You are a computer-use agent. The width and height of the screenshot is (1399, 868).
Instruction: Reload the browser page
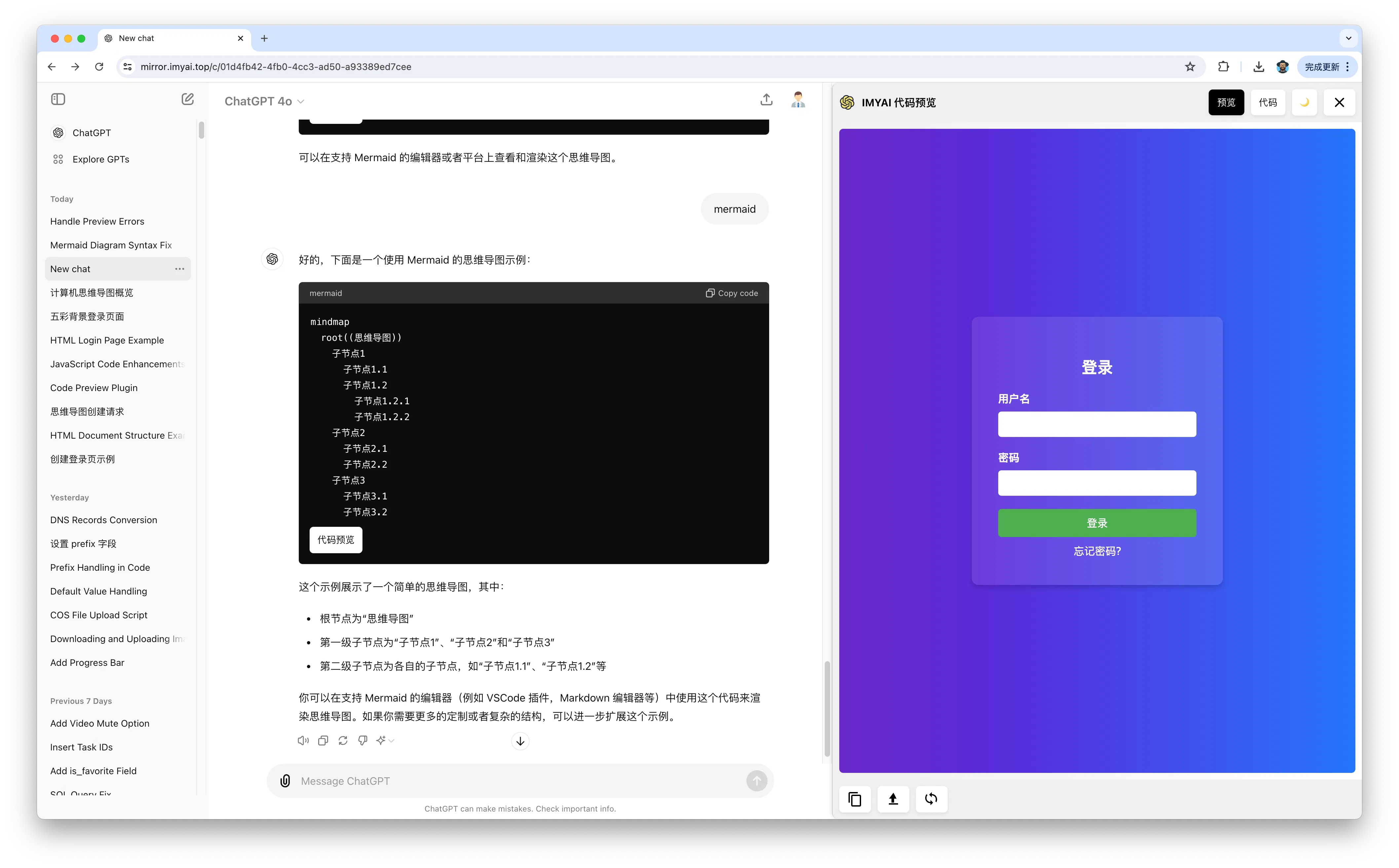[x=99, y=67]
